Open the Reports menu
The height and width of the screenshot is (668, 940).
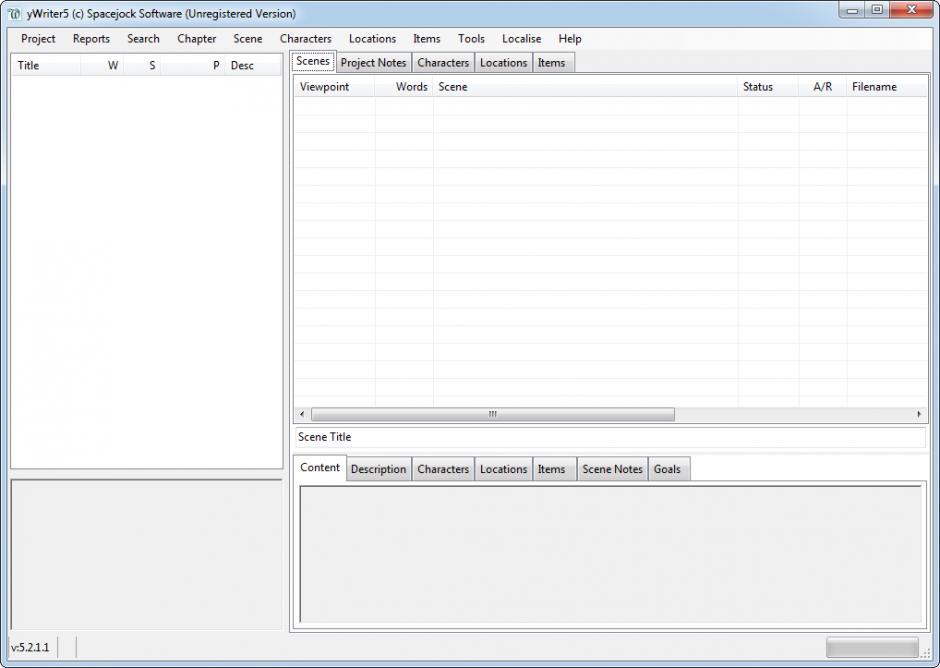(91, 38)
